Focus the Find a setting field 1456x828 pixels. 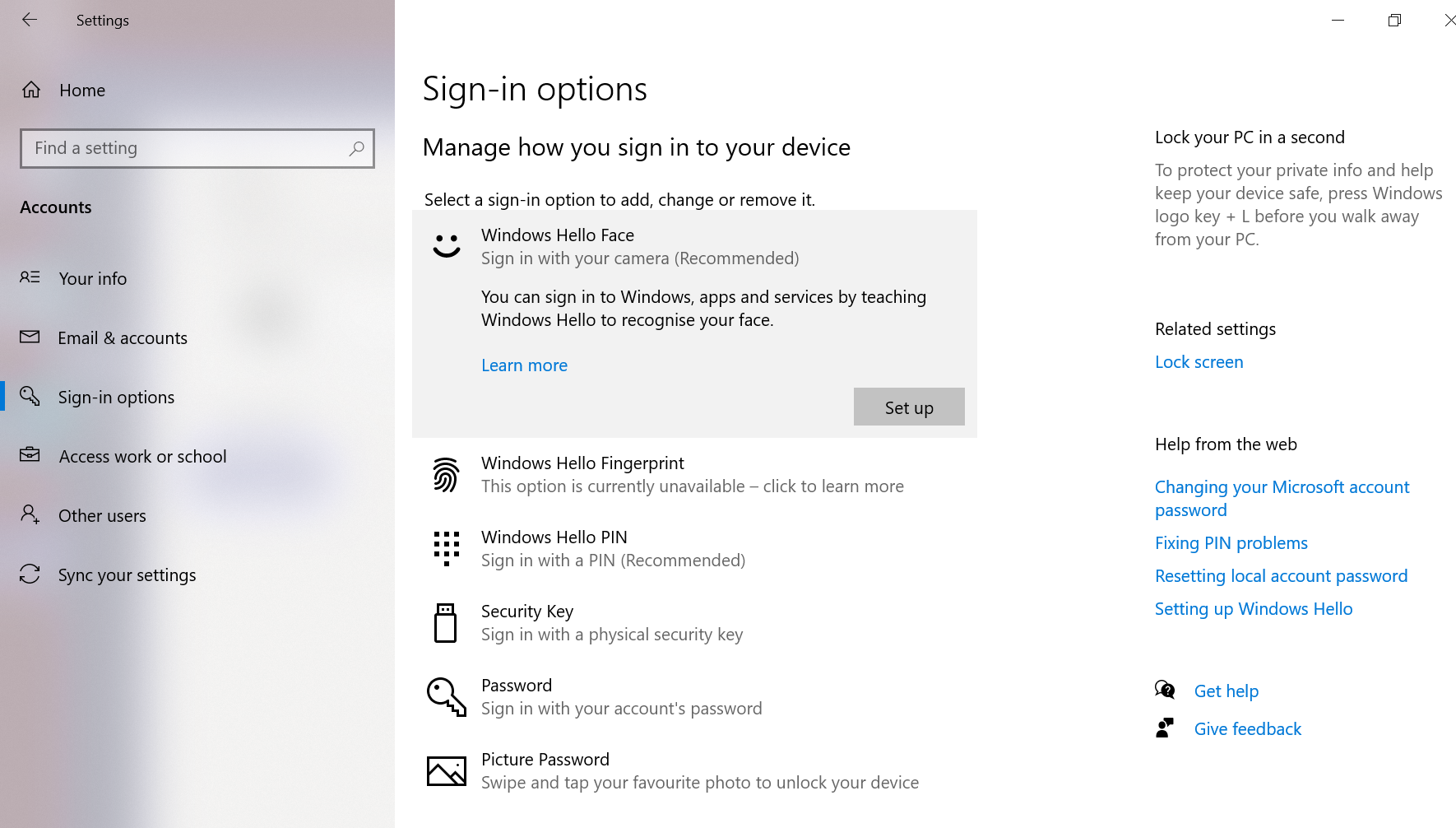pos(185,148)
